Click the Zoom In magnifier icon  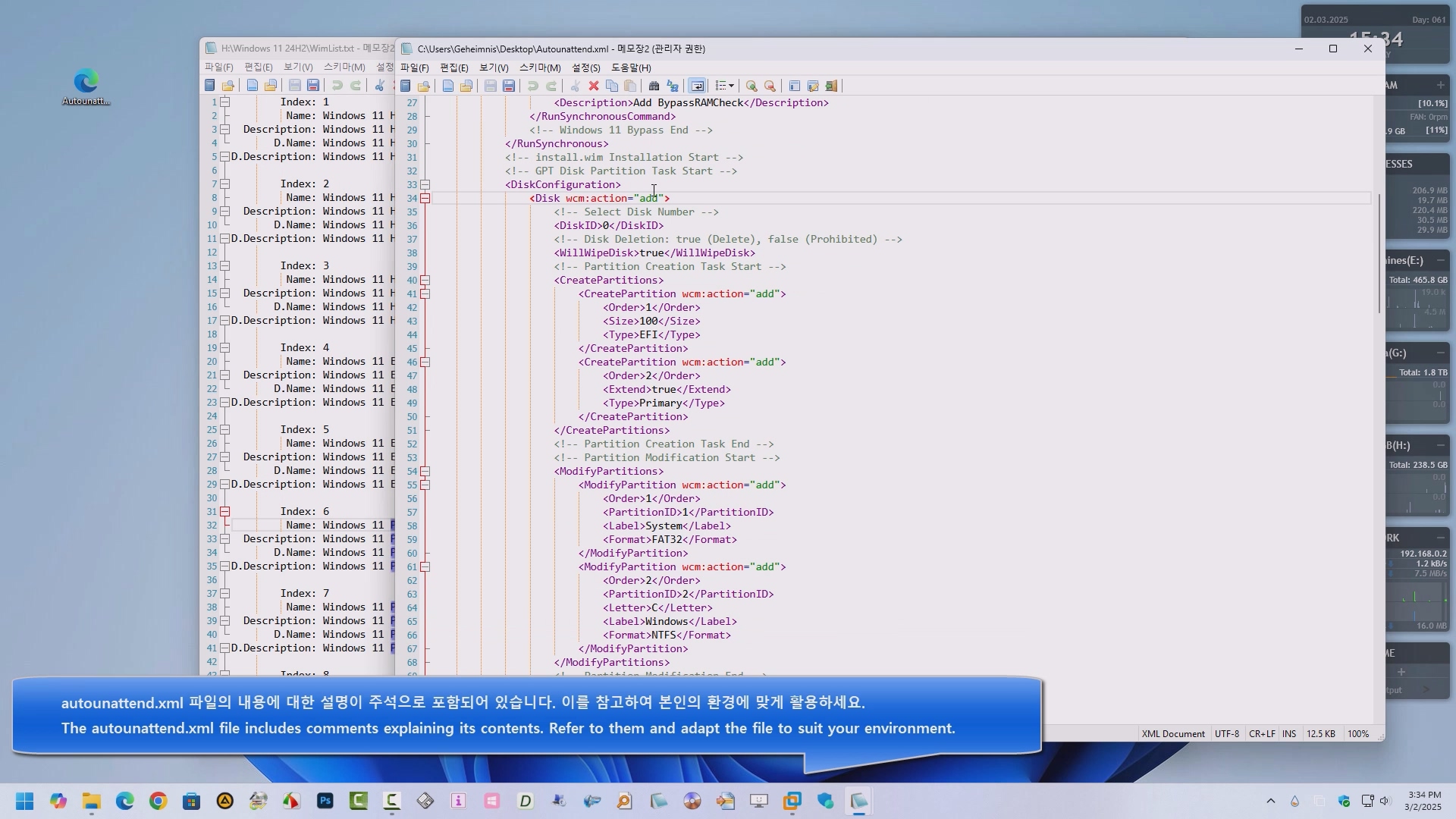(752, 86)
